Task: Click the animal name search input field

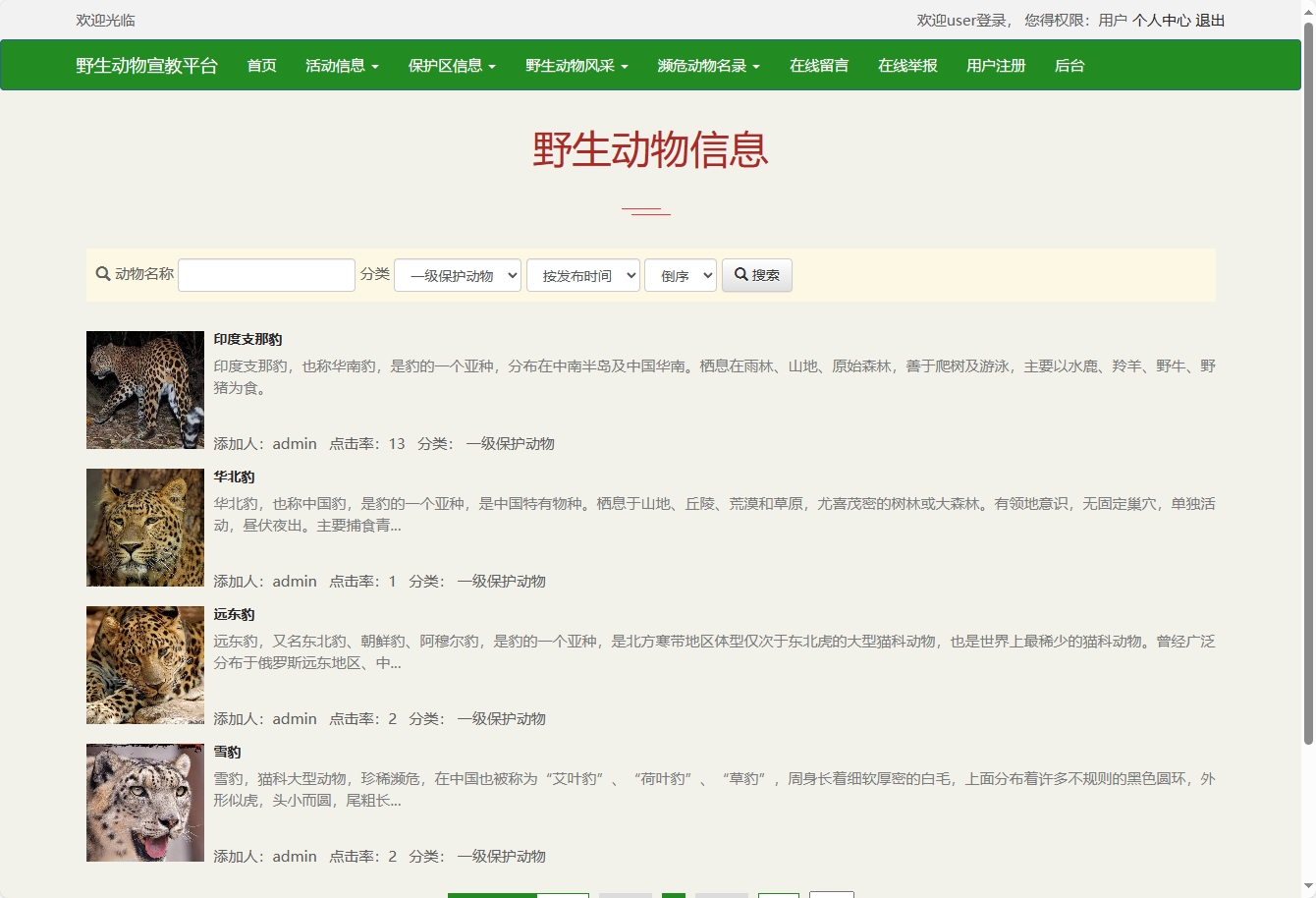Action: (x=265, y=274)
